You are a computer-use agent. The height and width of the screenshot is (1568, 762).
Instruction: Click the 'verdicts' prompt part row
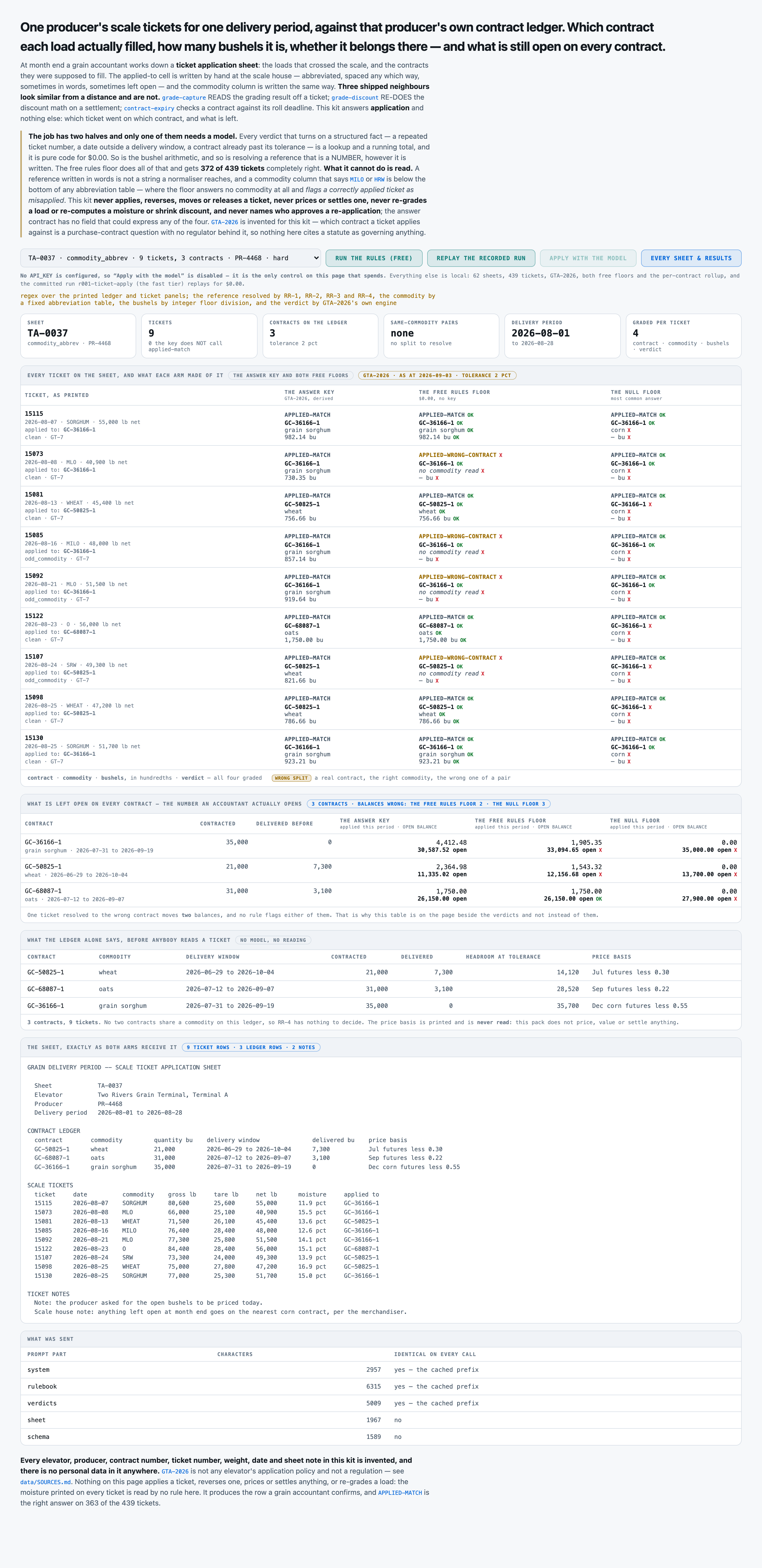(x=381, y=1404)
